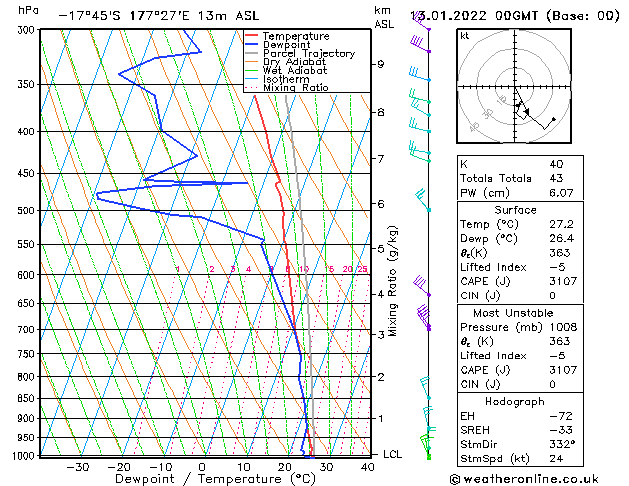Click the hPa unit label

point(28,11)
